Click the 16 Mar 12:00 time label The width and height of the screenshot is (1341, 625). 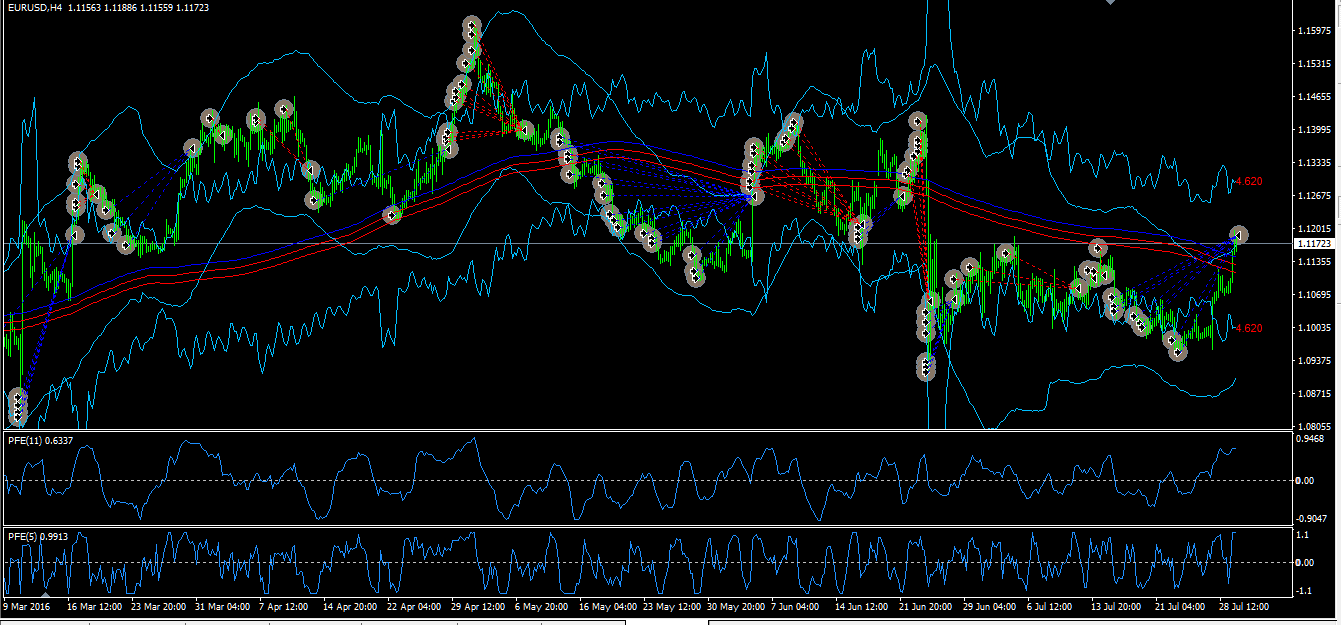pos(95,606)
